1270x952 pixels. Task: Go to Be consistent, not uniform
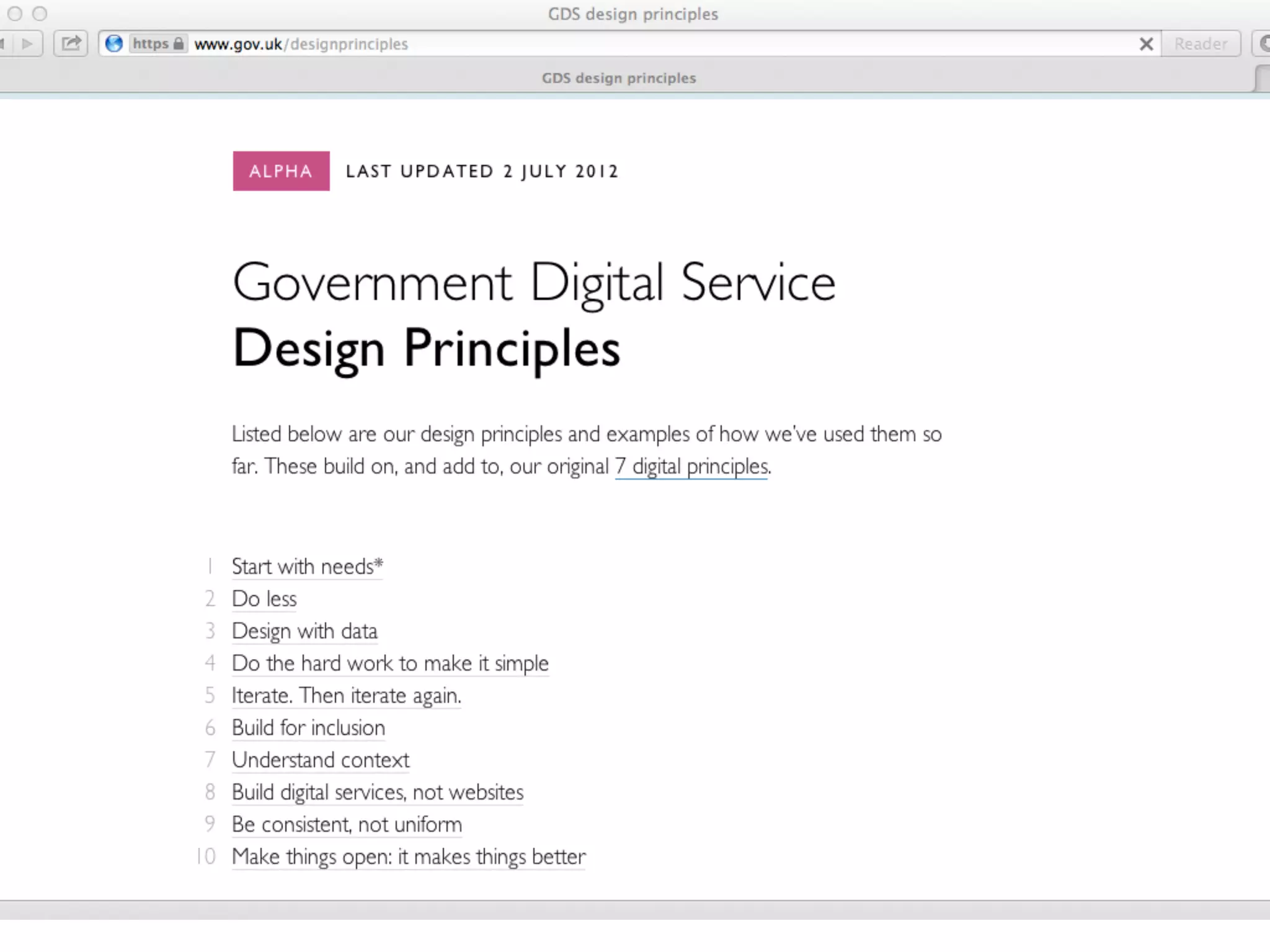347,824
